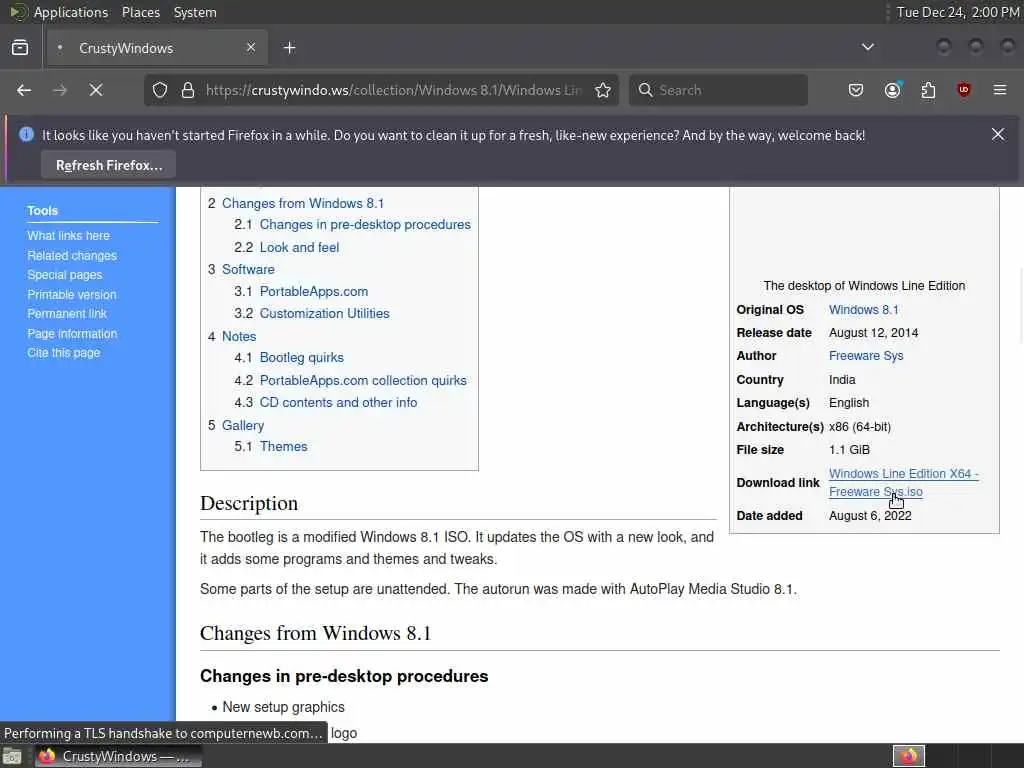The image size is (1024, 768).
Task: Jump to Software contents entry
Action: [248, 269]
